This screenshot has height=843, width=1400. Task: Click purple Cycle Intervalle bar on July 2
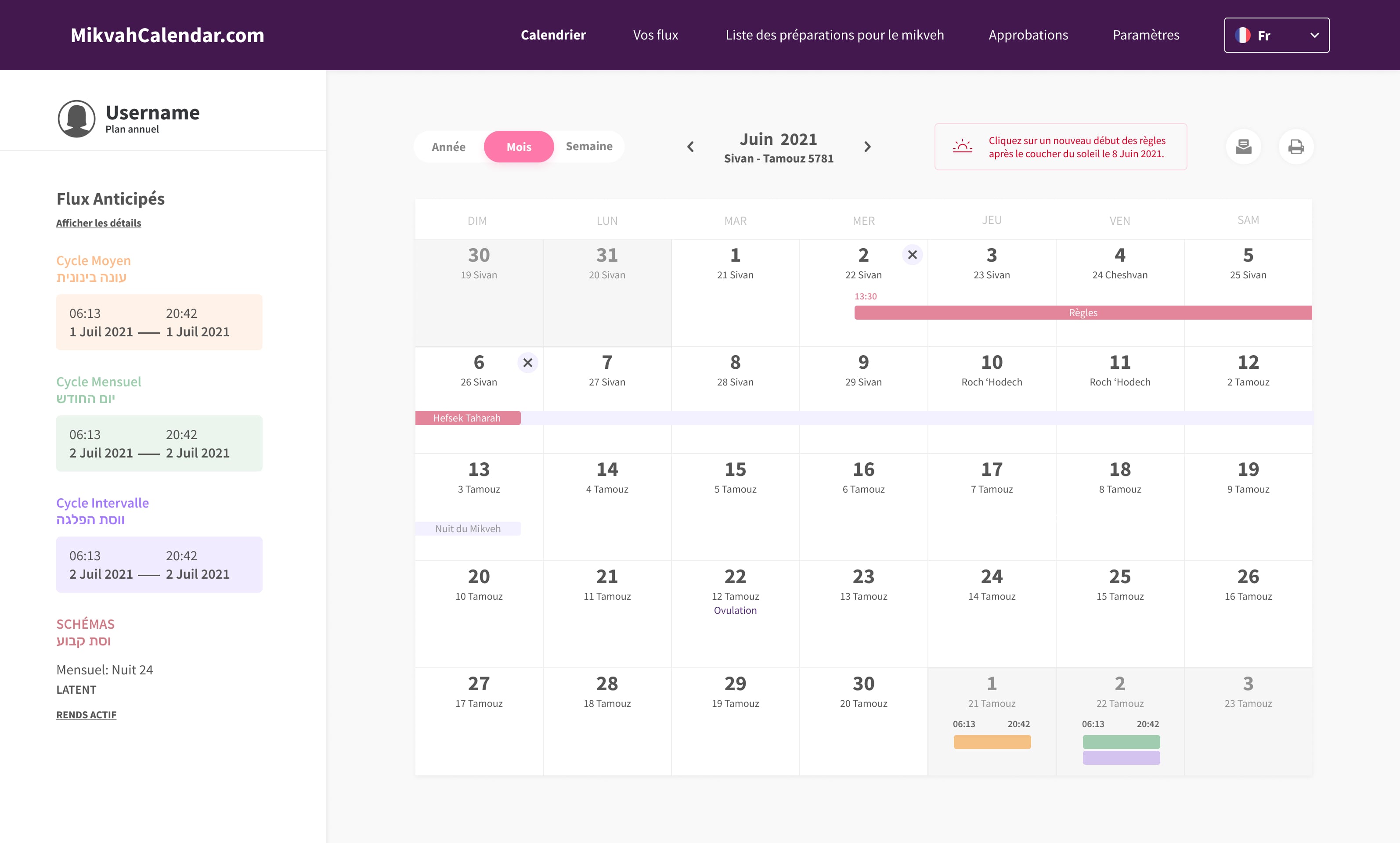(1121, 758)
